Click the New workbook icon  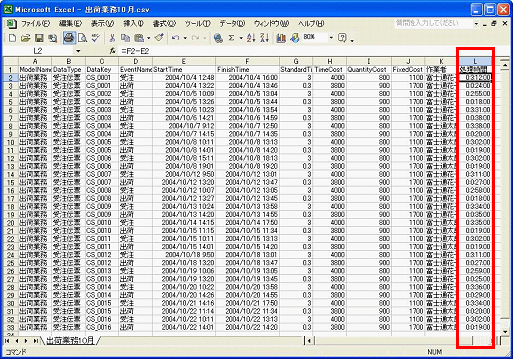click(12, 38)
